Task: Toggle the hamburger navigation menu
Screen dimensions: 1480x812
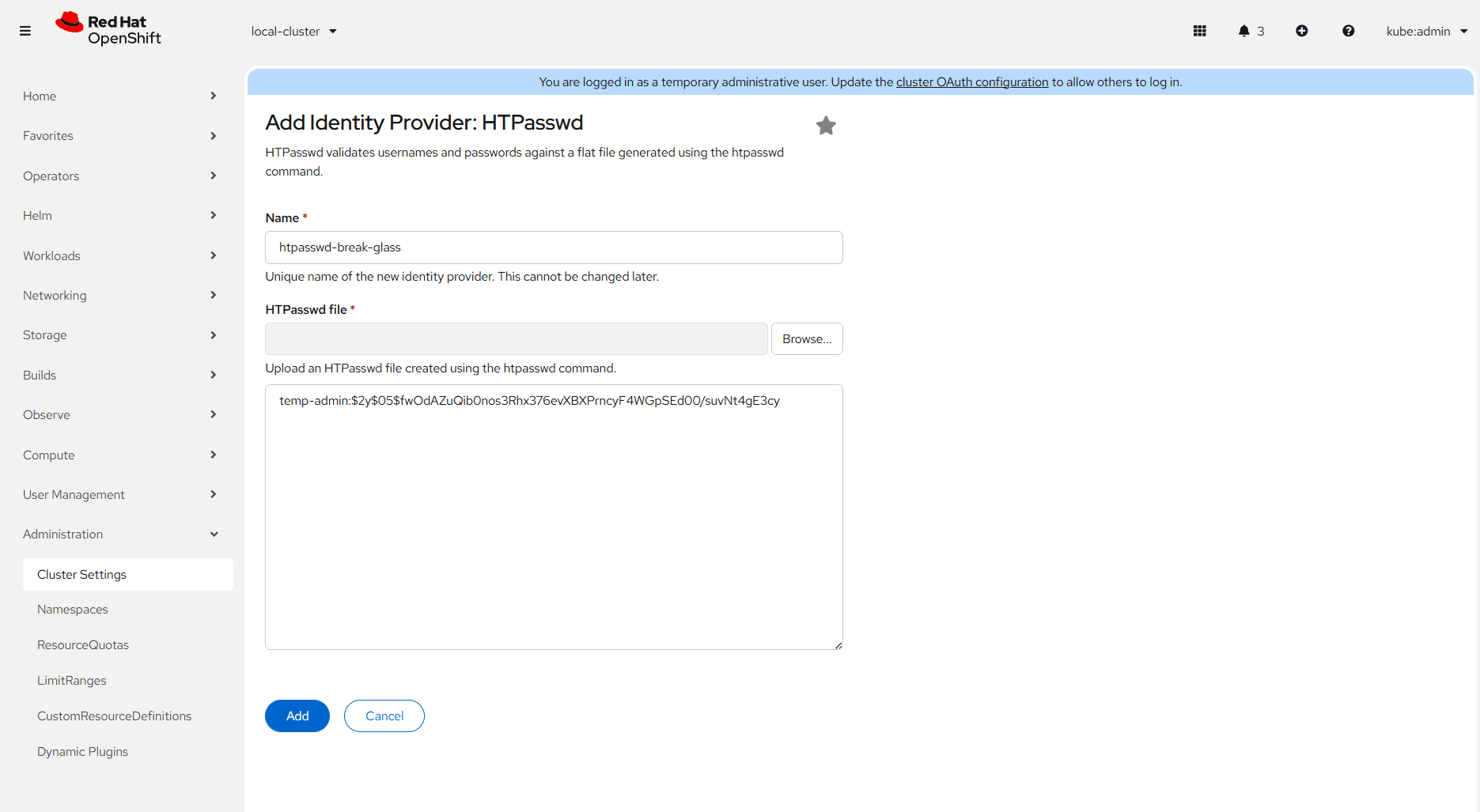Action: coord(25,31)
